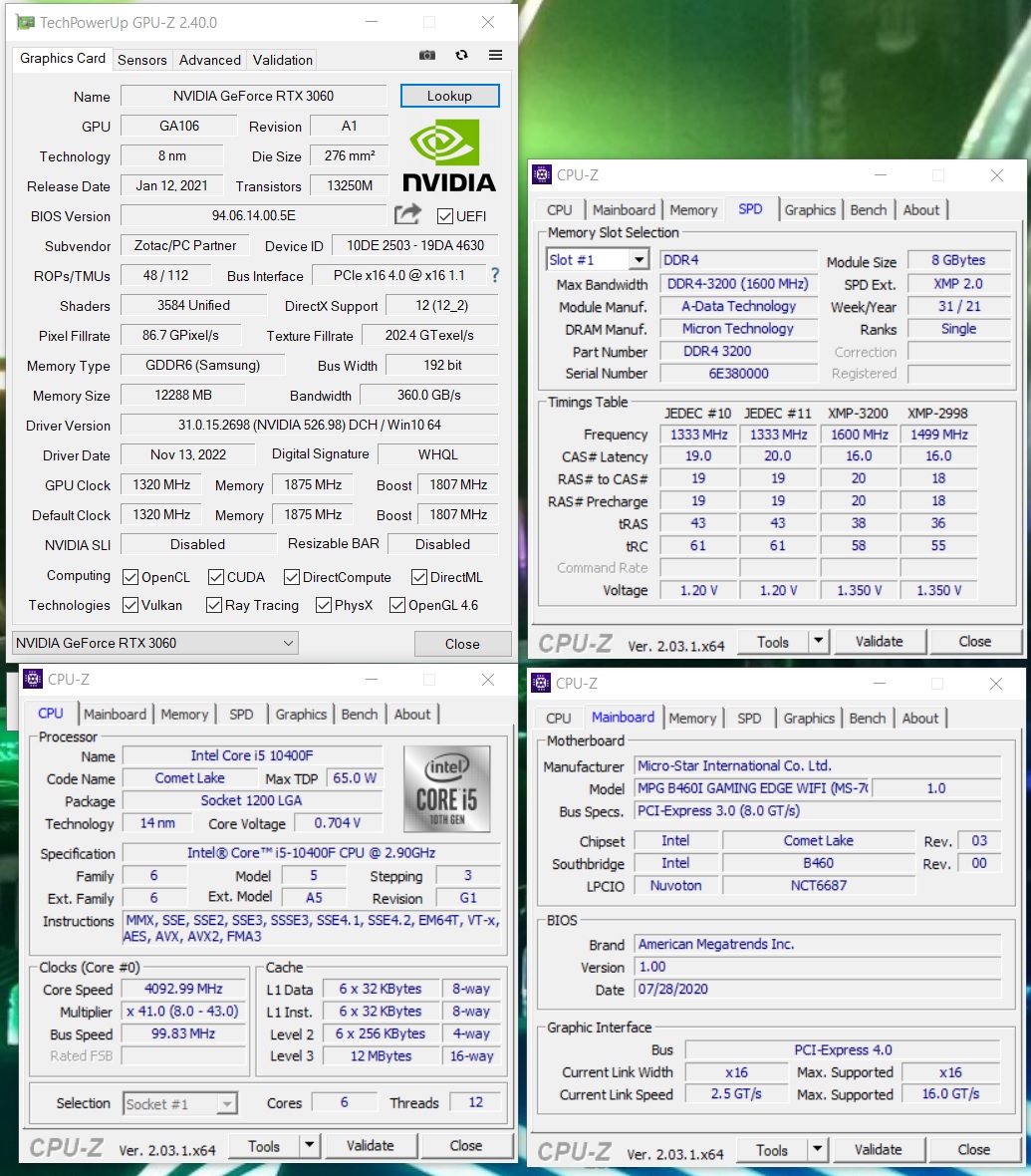
Task: Open About tab in SPD CPU-Z window
Action: [920, 210]
